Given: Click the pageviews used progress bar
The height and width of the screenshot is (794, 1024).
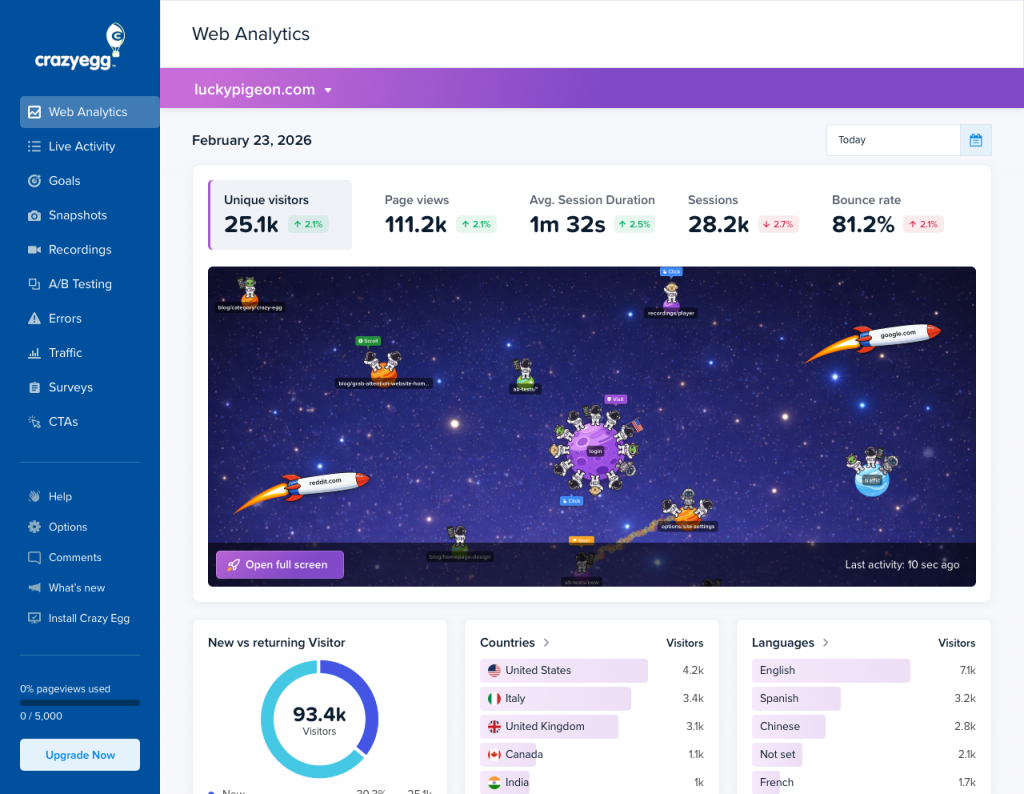Looking at the screenshot, I should click(x=80, y=703).
